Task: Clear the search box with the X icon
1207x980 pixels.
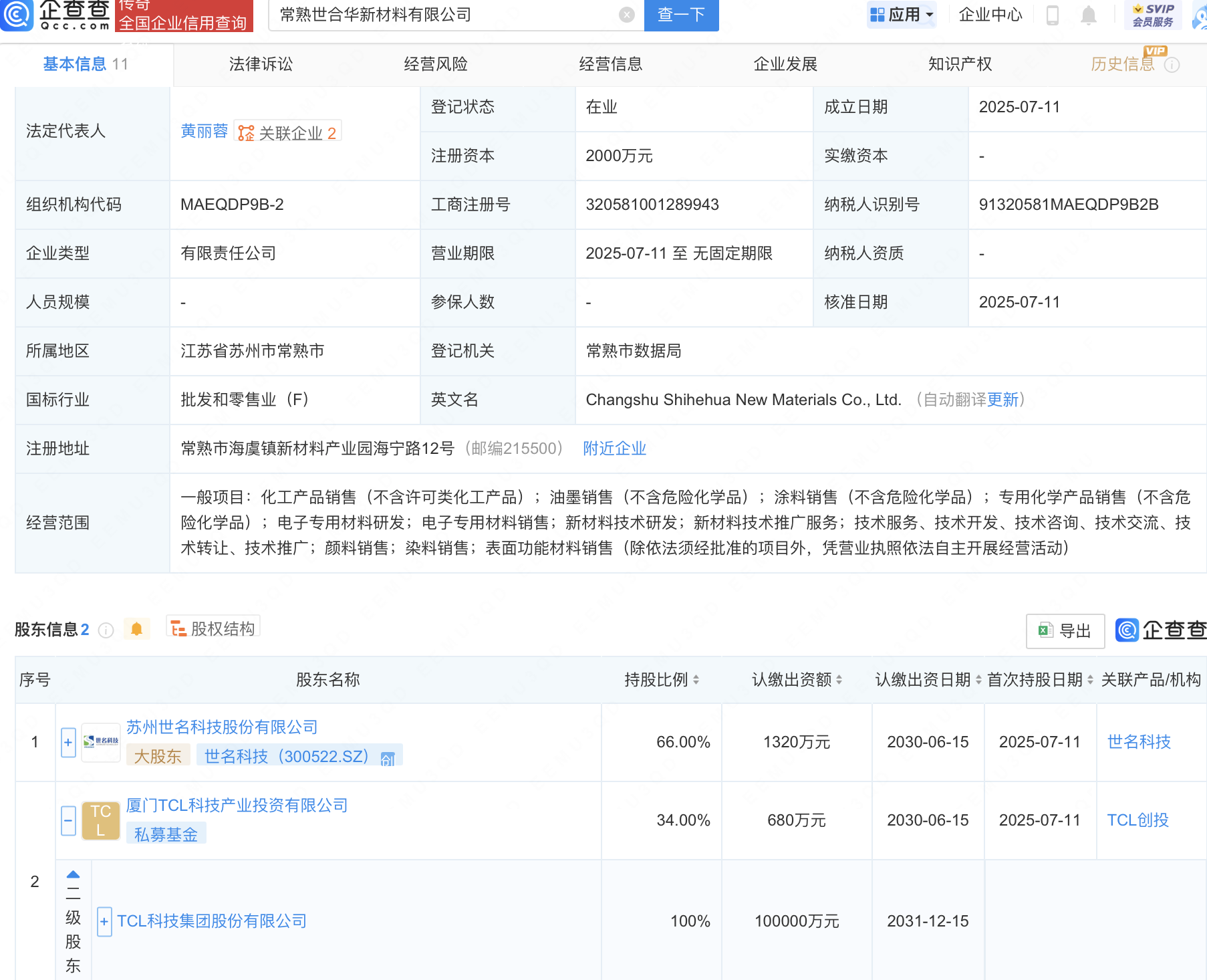Action: pos(626,15)
